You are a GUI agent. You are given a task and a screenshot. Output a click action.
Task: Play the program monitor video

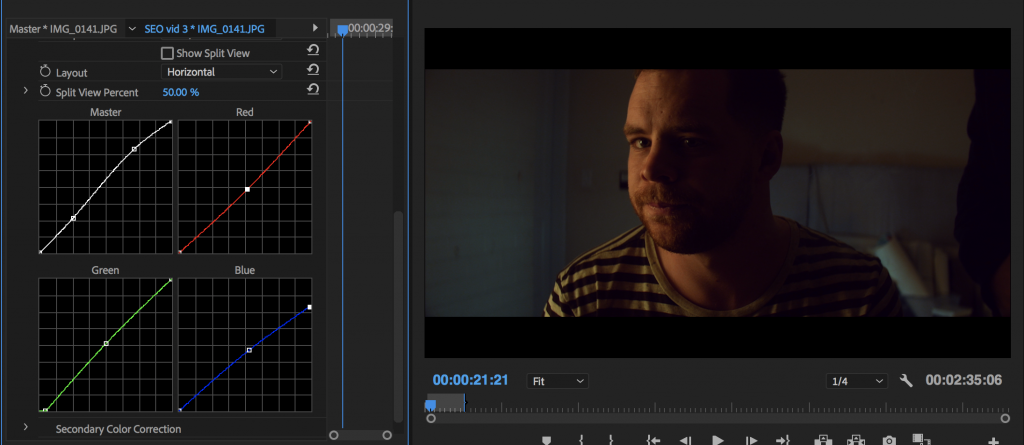click(718, 440)
